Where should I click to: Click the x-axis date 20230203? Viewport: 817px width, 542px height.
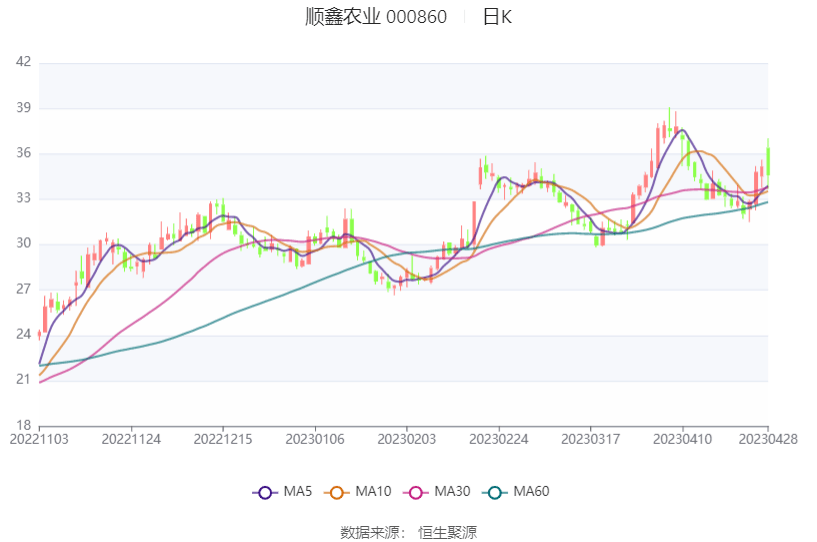406,439
